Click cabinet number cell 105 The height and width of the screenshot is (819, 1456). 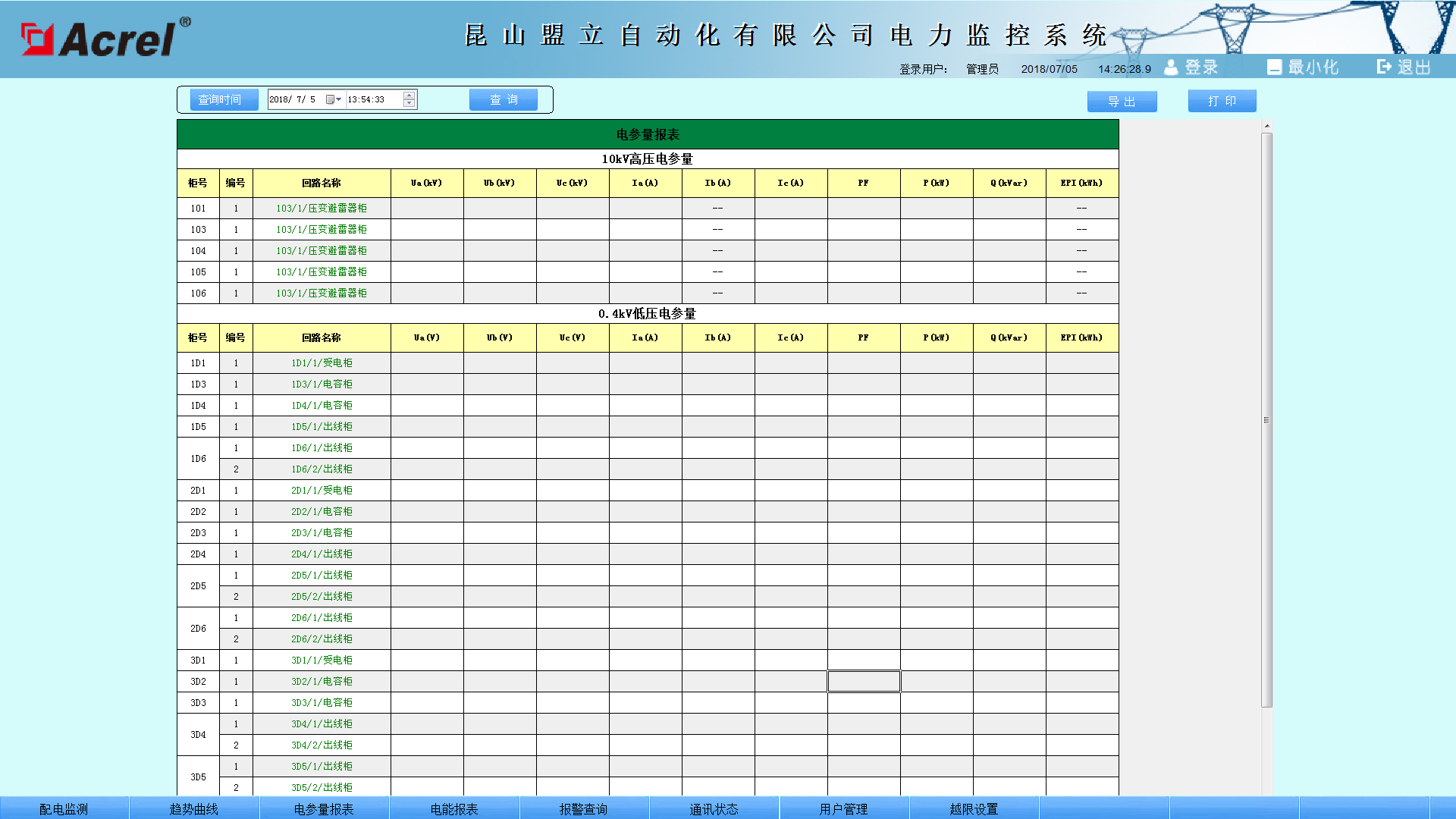click(x=198, y=271)
